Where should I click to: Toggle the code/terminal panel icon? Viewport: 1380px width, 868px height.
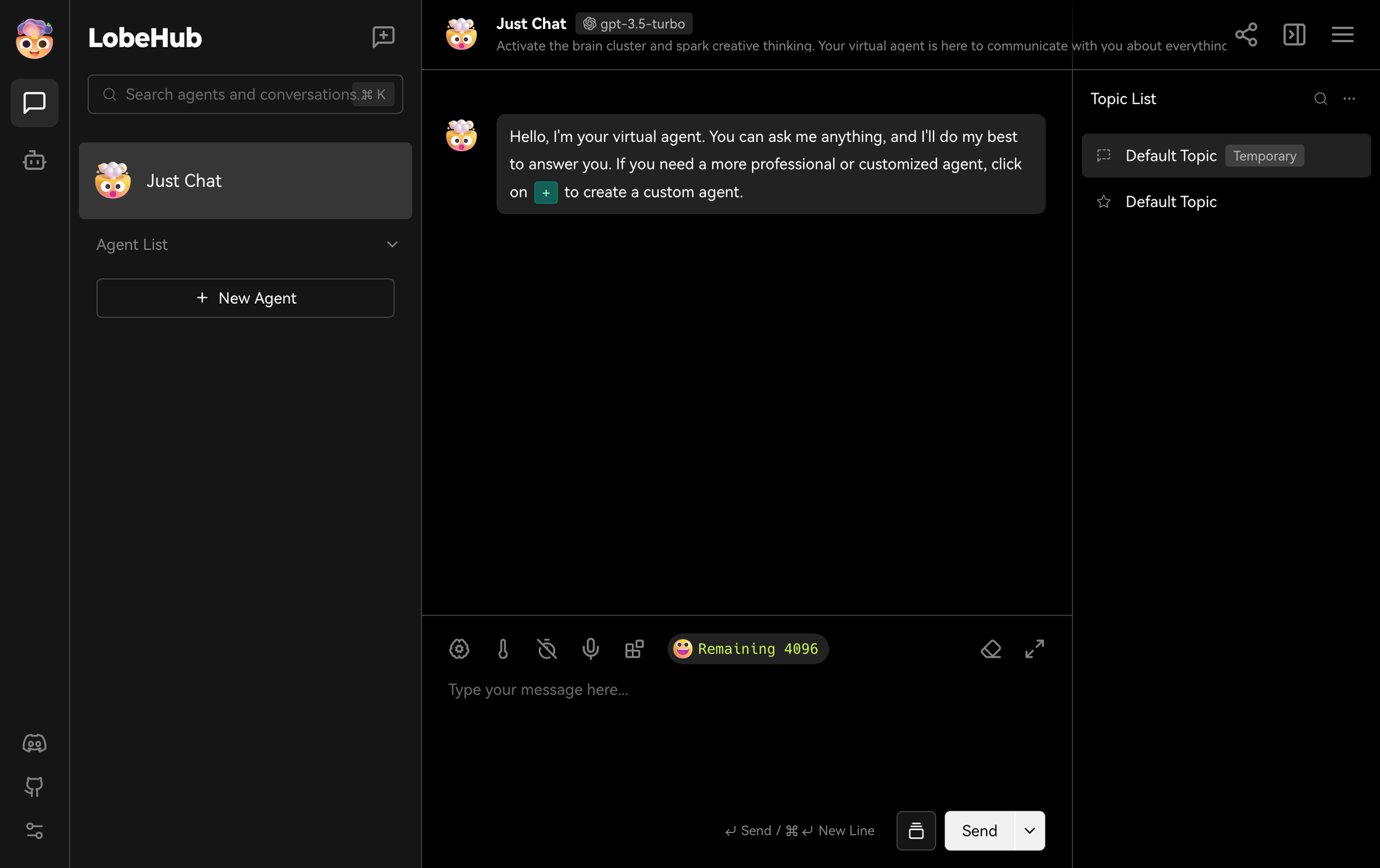[1294, 34]
